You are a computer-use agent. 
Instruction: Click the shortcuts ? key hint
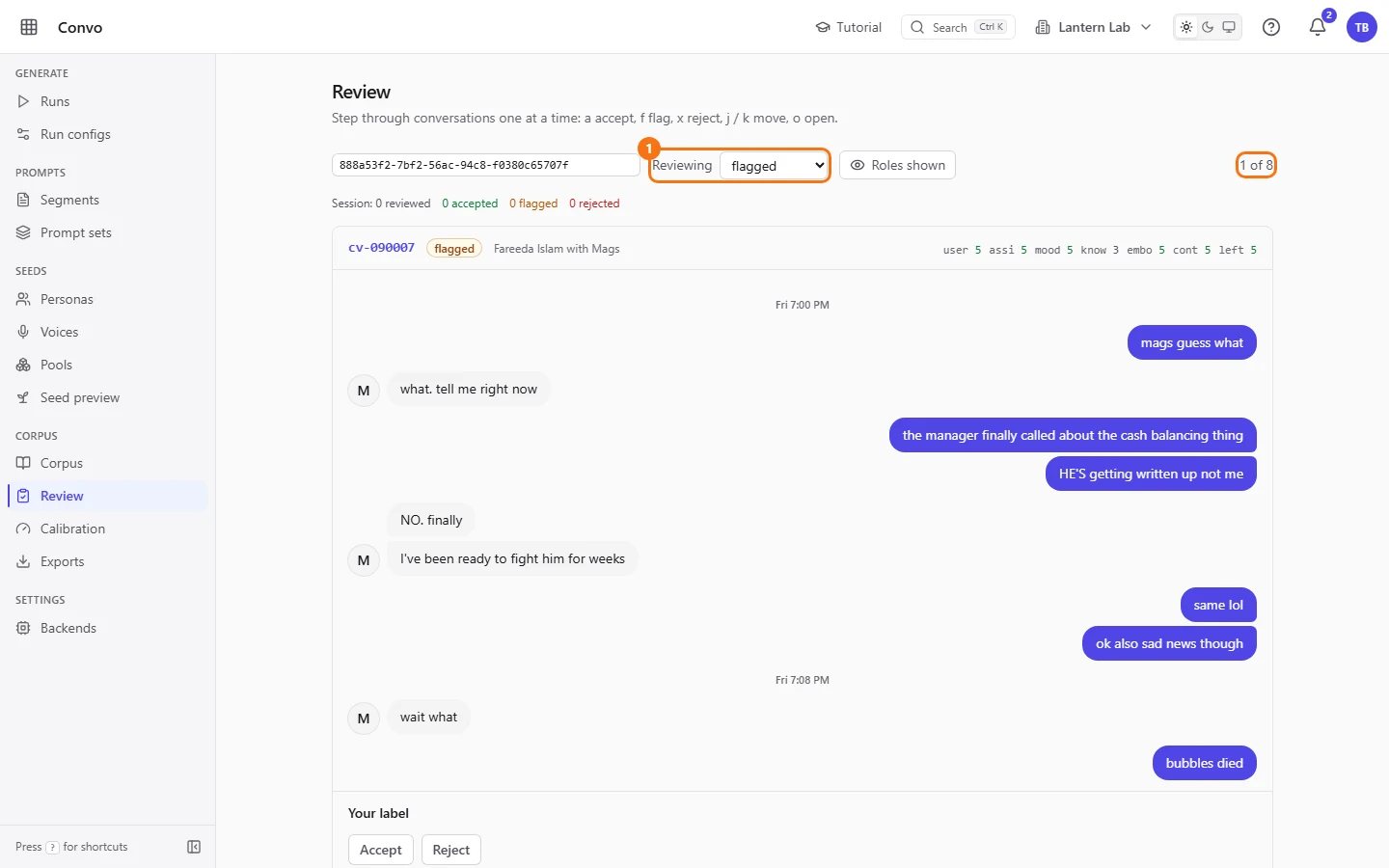click(x=52, y=848)
